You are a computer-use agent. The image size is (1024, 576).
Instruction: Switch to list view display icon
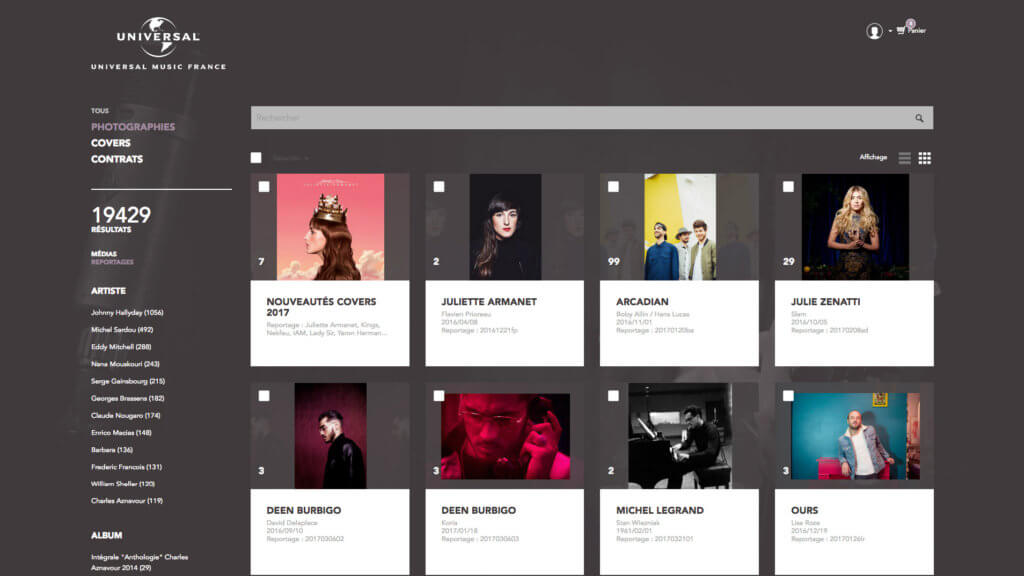click(x=904, y=158)
